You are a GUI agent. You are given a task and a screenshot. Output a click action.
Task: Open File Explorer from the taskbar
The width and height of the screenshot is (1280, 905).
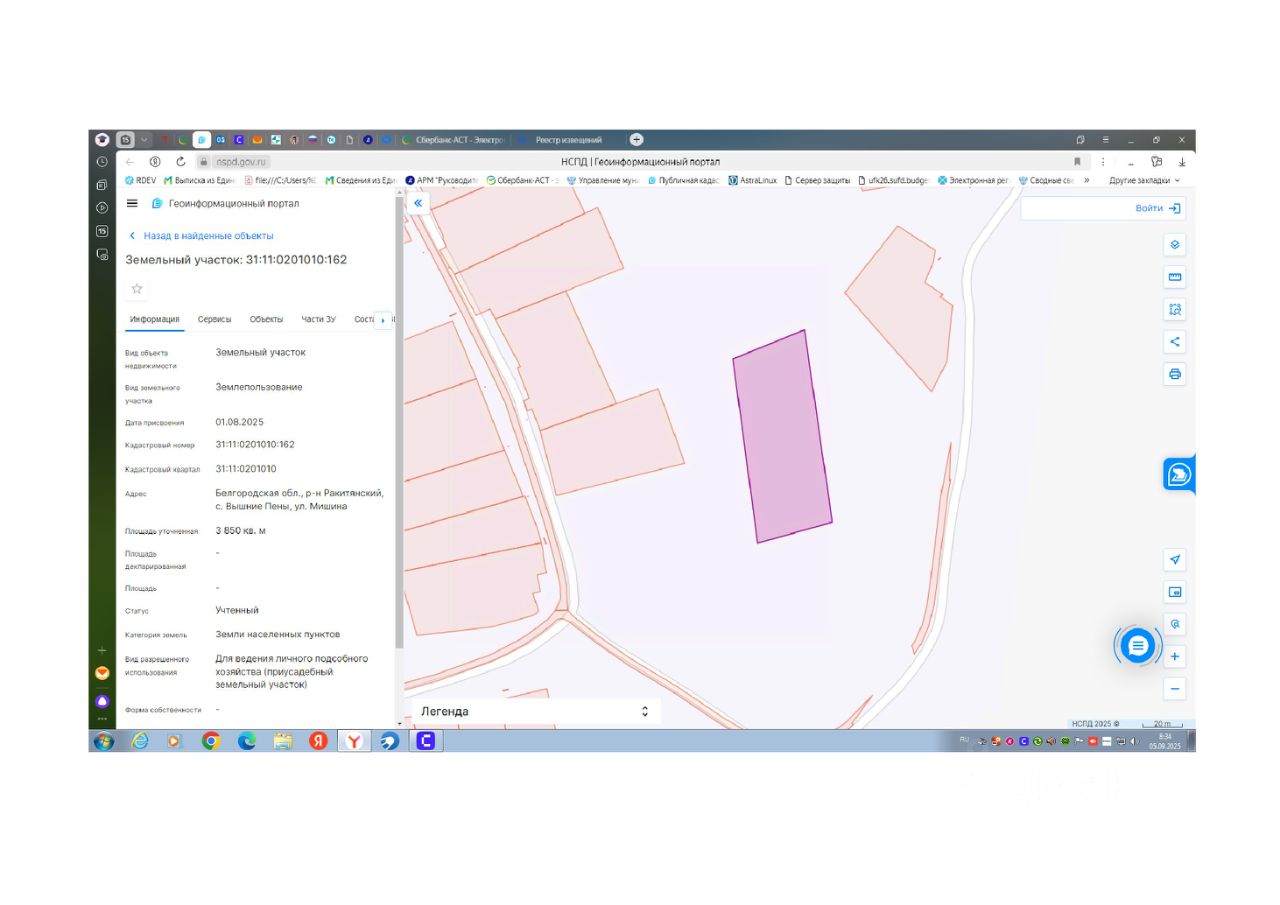coord(283,741)
